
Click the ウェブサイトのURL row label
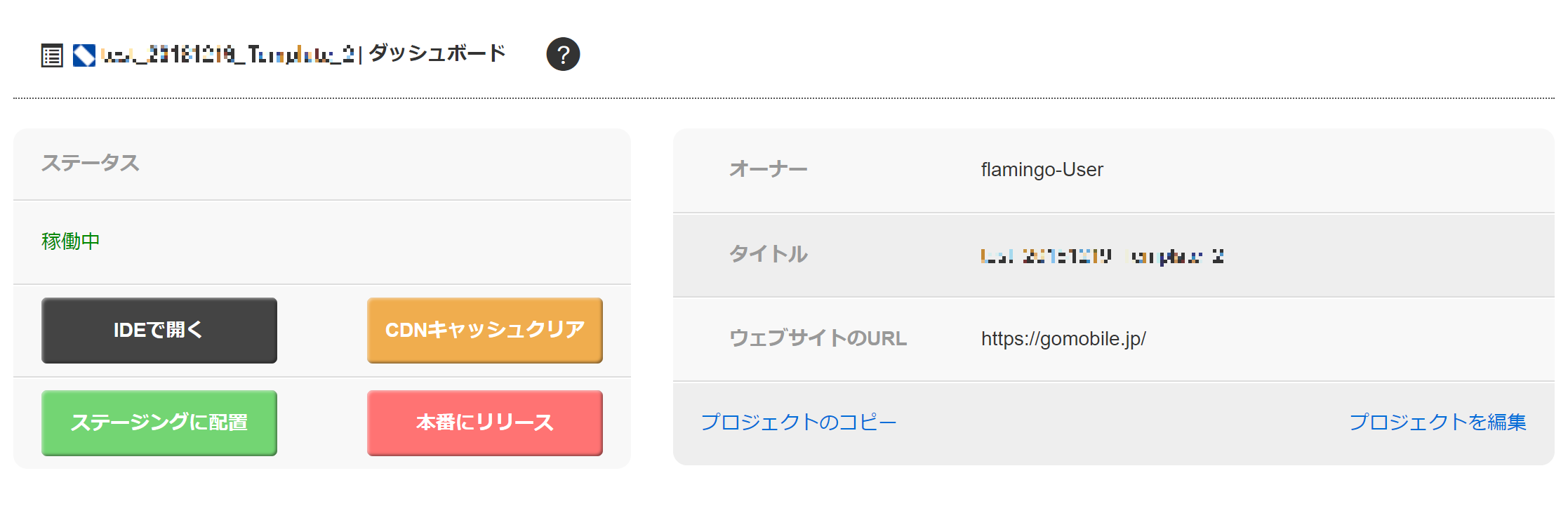818,338
